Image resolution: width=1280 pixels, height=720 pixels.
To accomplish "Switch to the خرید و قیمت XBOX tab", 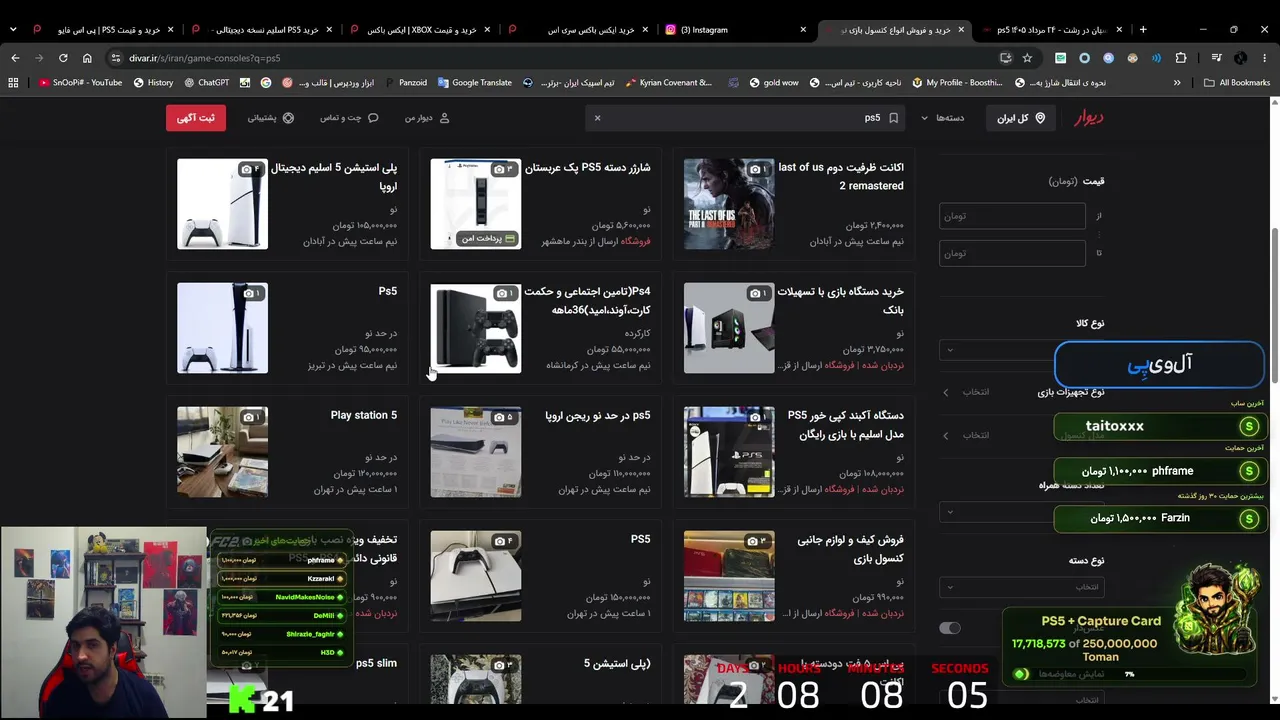I will (x=420, y=30).
